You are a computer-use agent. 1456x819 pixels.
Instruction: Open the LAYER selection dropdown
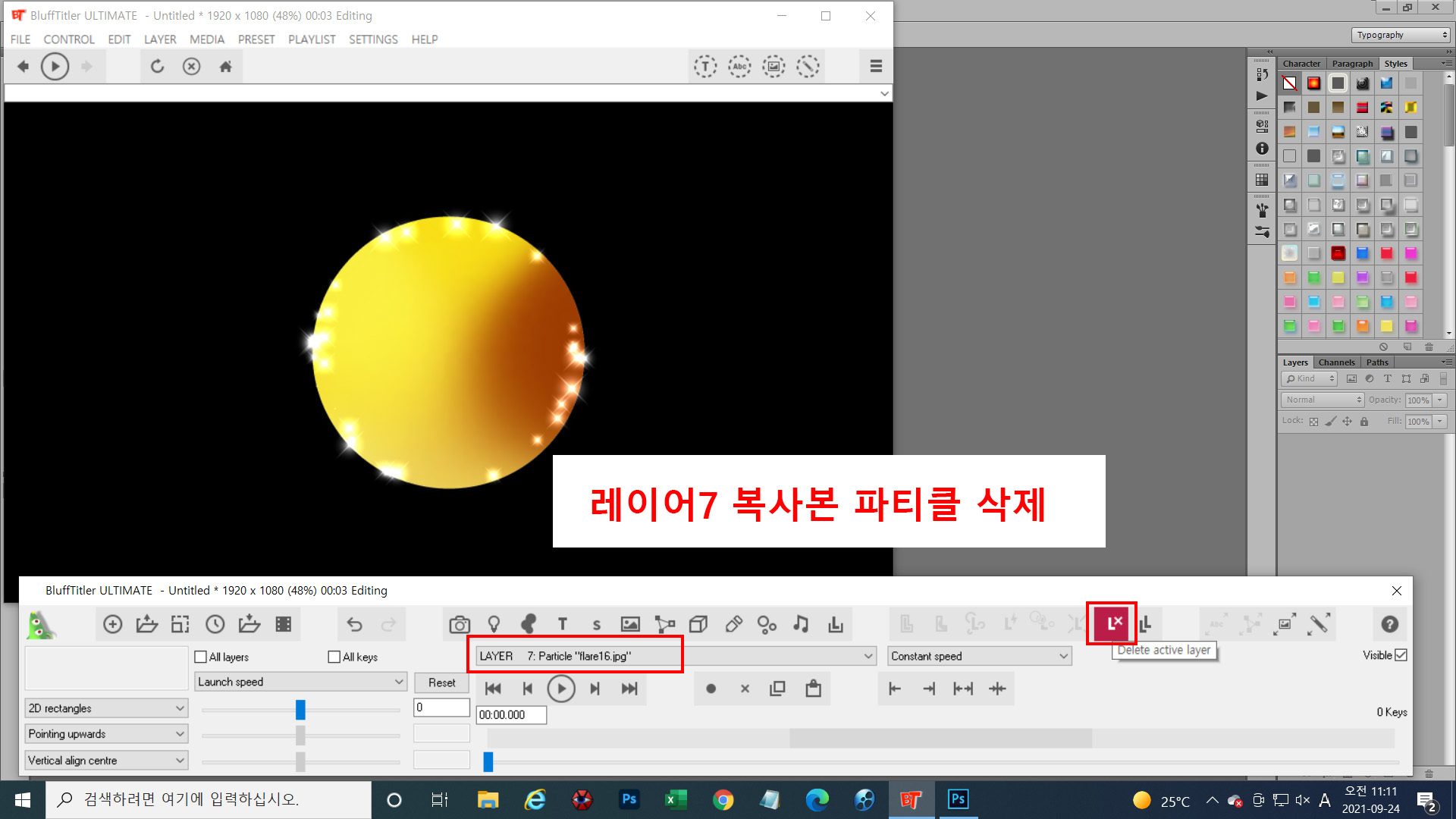click(868, 656)
